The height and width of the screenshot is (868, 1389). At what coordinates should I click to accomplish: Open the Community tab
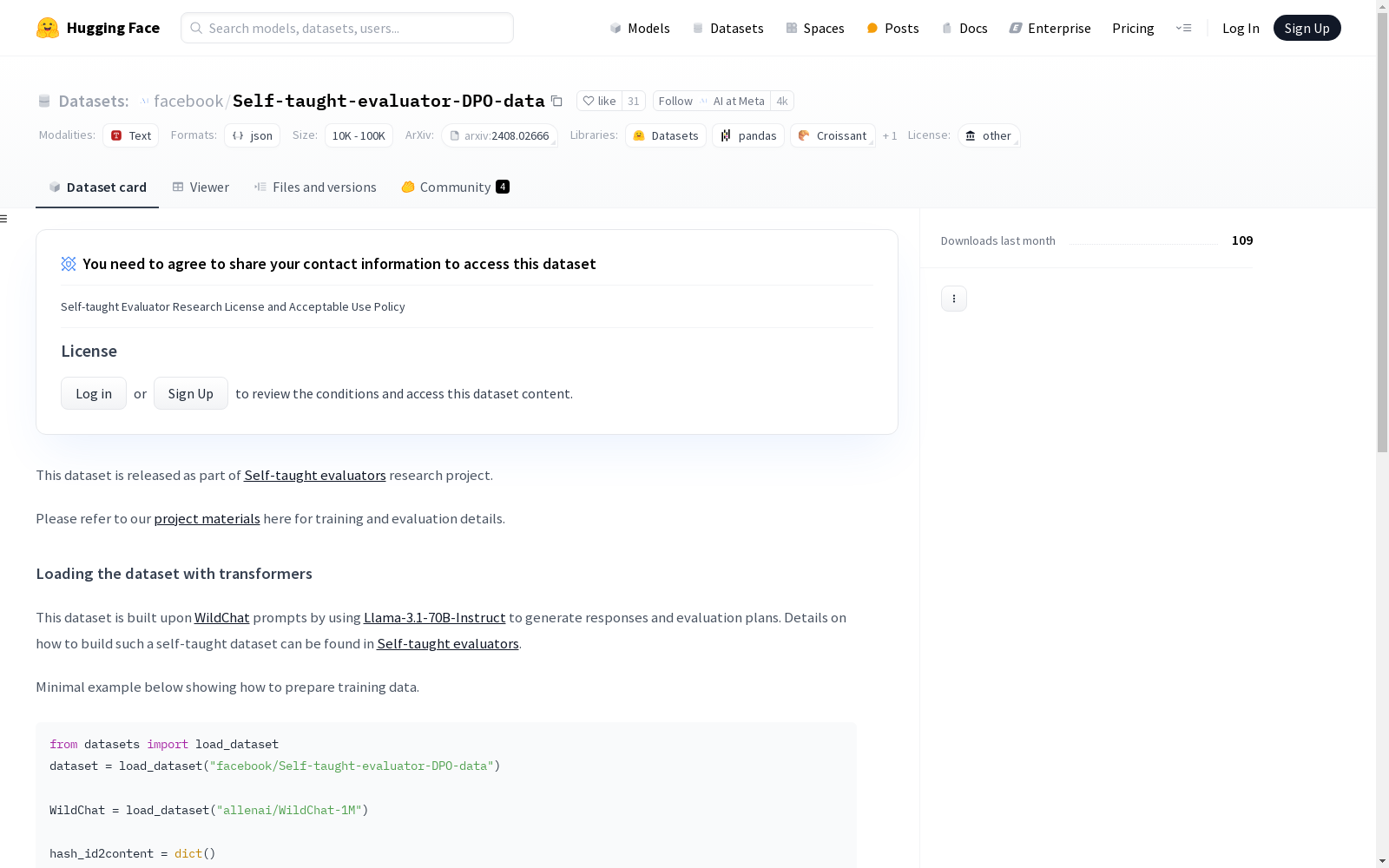point(455,187)
